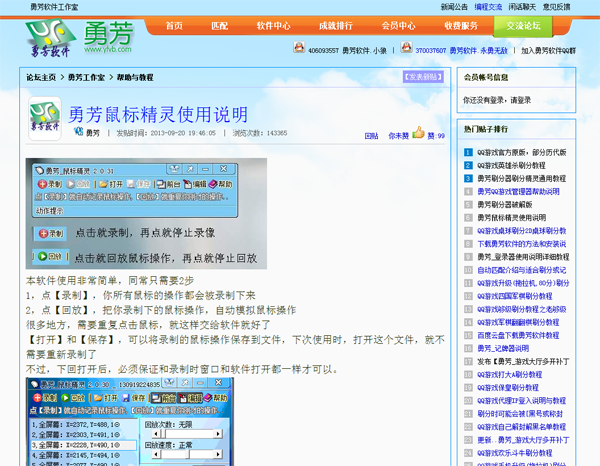Open hot post 16 勇芳_记牌器说明
Screen dimensions: 600x466
pyautogui.click(x=503, y=348)
